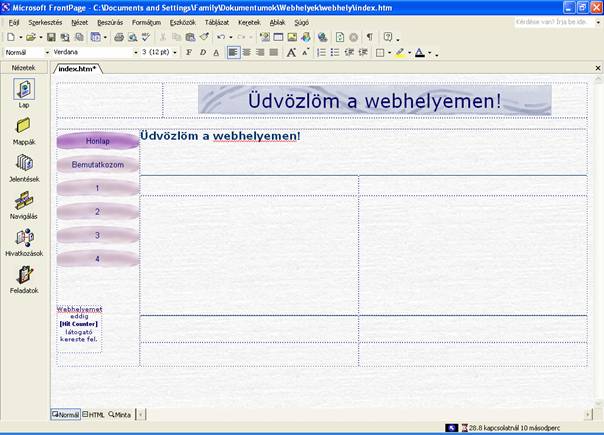
Task: Open the font color picker arrow
Action: coord(431,52)
